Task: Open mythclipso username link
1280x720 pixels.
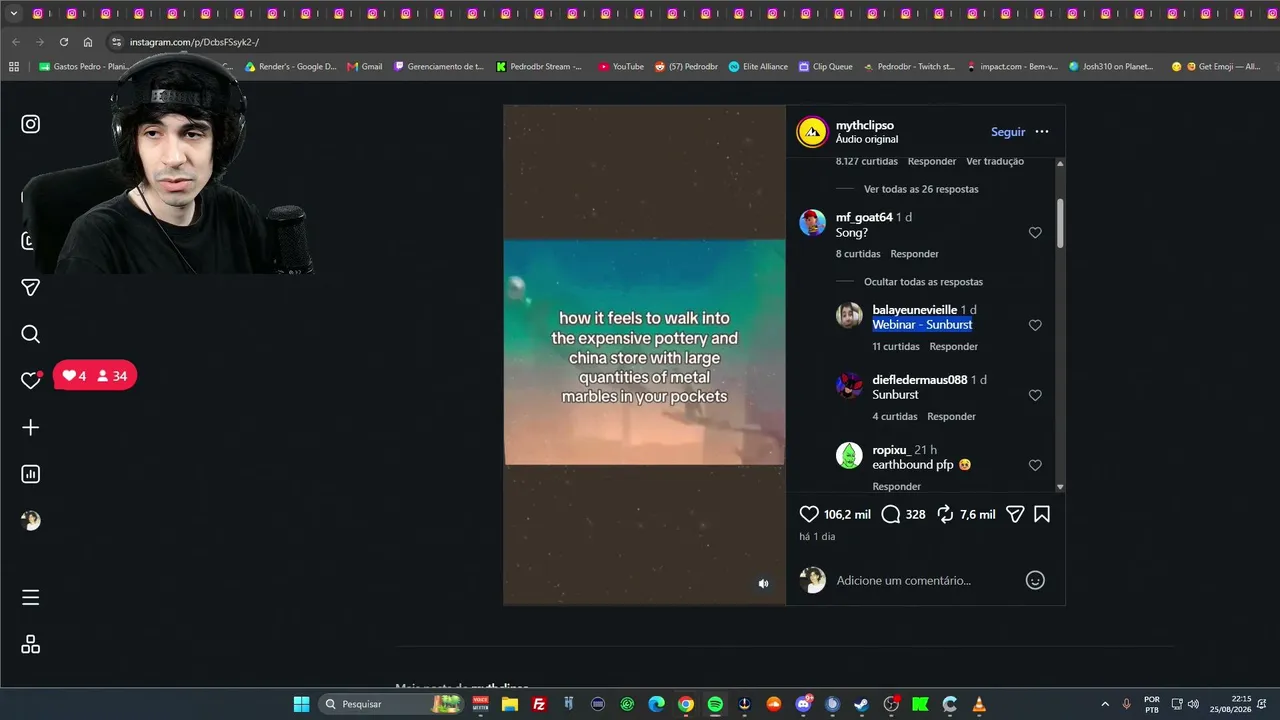Action: (865, 125)
